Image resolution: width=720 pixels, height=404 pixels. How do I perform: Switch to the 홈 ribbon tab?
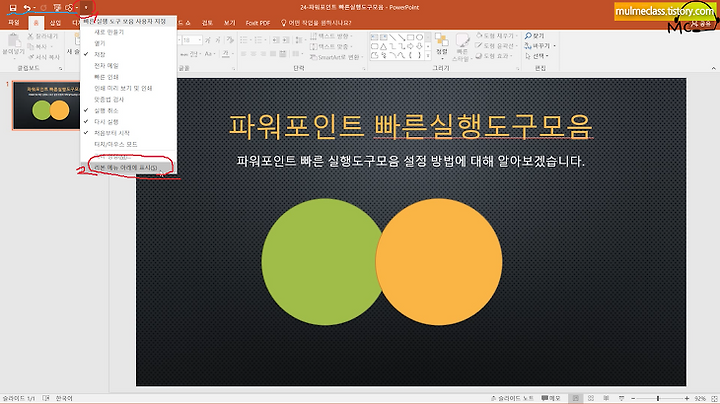36,23
